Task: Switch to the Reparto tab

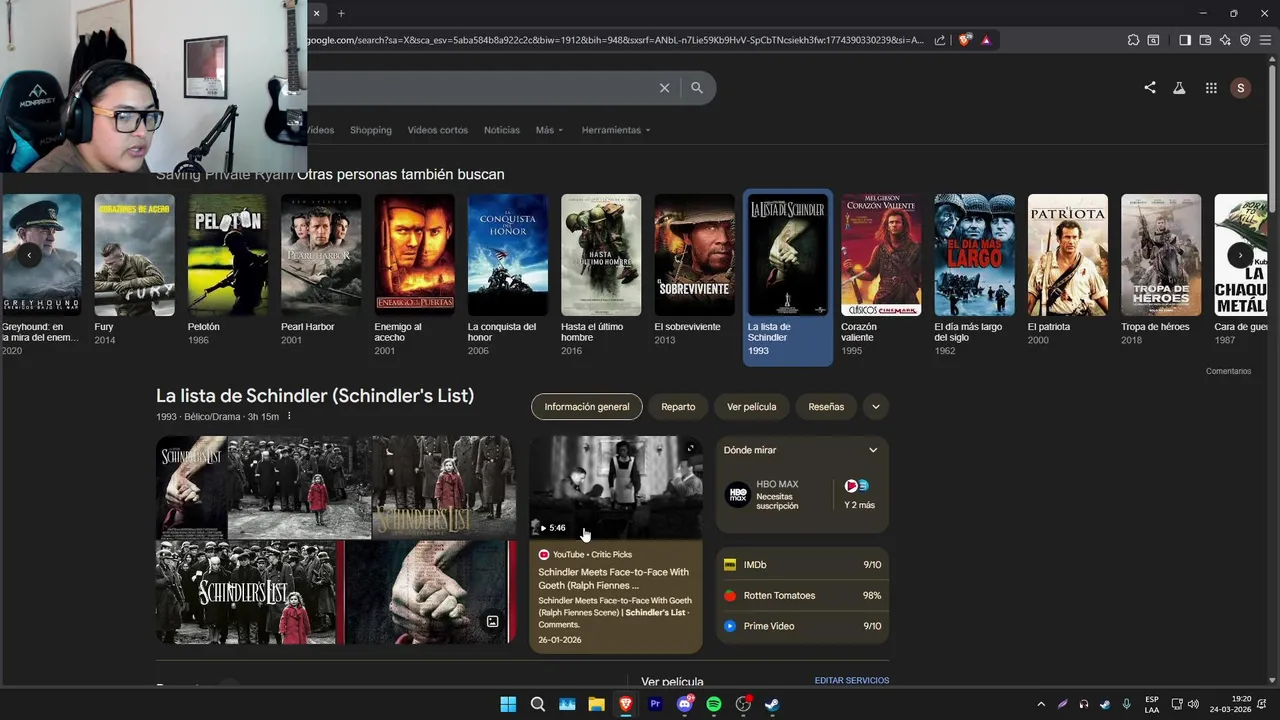Action: 678,407
